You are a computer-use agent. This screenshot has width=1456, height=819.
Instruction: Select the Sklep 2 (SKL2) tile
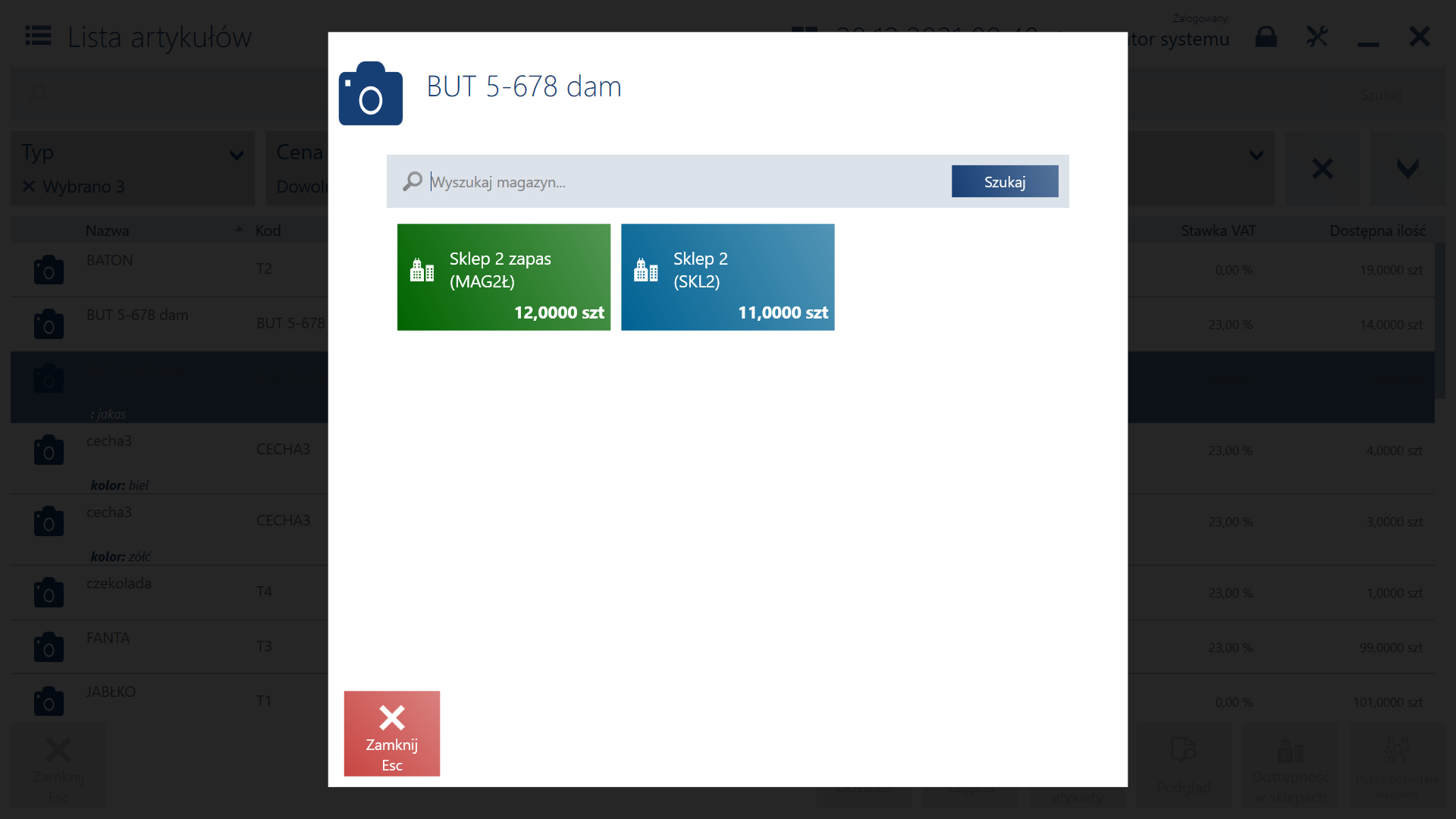point(727,277)
